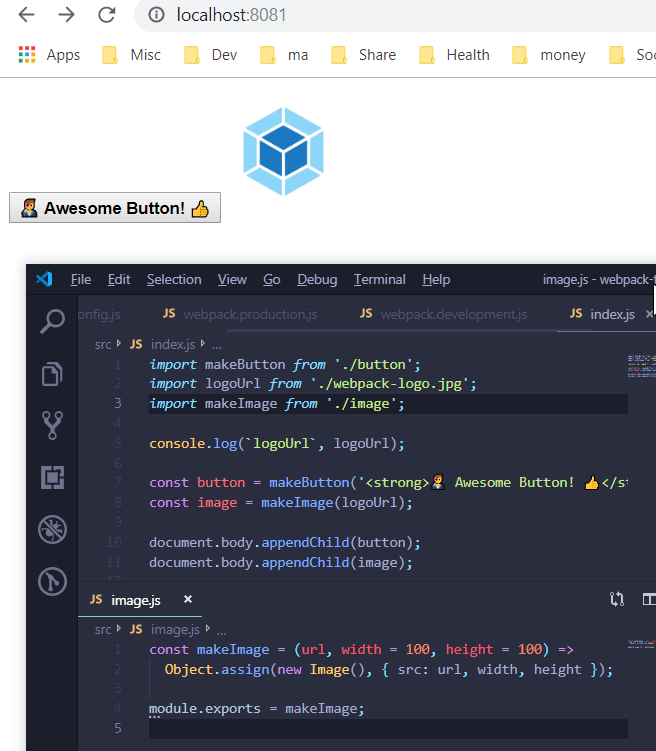
Task: Click 'const image = makeImage(logoUrl);' line
Action: (x=281, y=502)
